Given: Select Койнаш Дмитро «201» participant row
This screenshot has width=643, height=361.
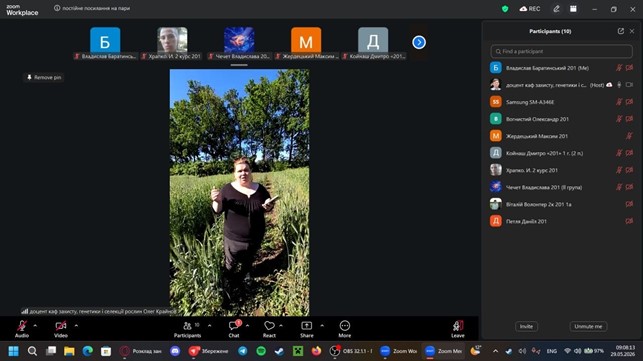Looking at the screenshot, I should pyautogui.click(x=561, y=153).
